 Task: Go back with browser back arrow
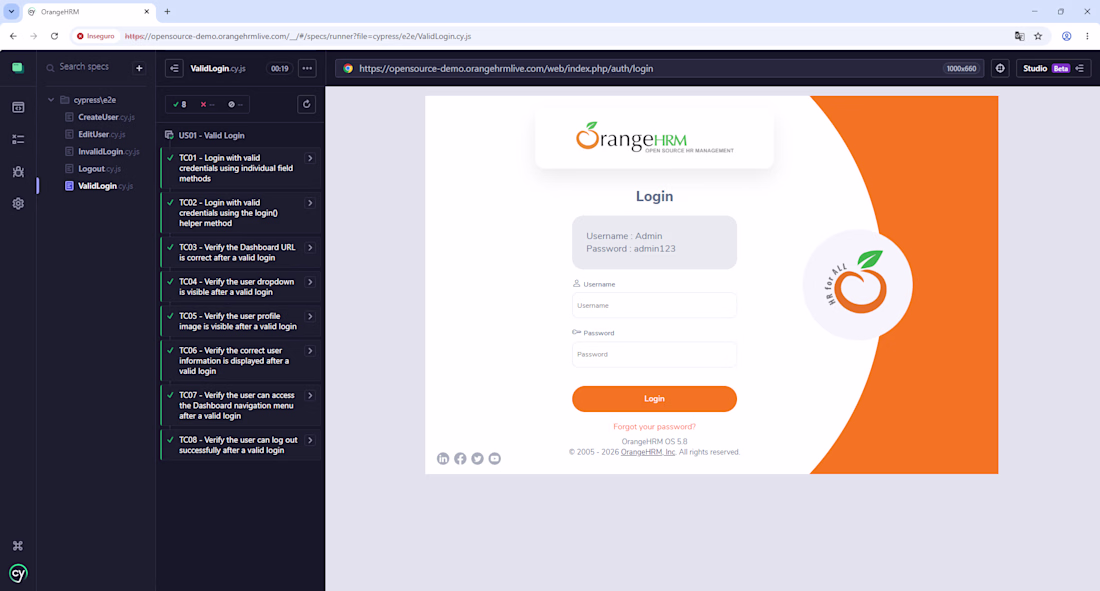pos(13,36)
